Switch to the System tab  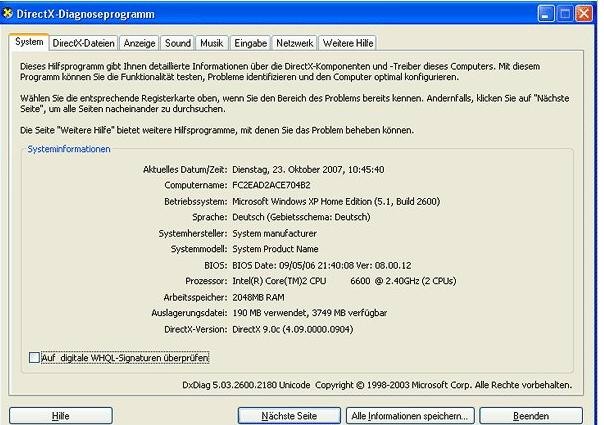pyautogui.click(x=29, y=43)
